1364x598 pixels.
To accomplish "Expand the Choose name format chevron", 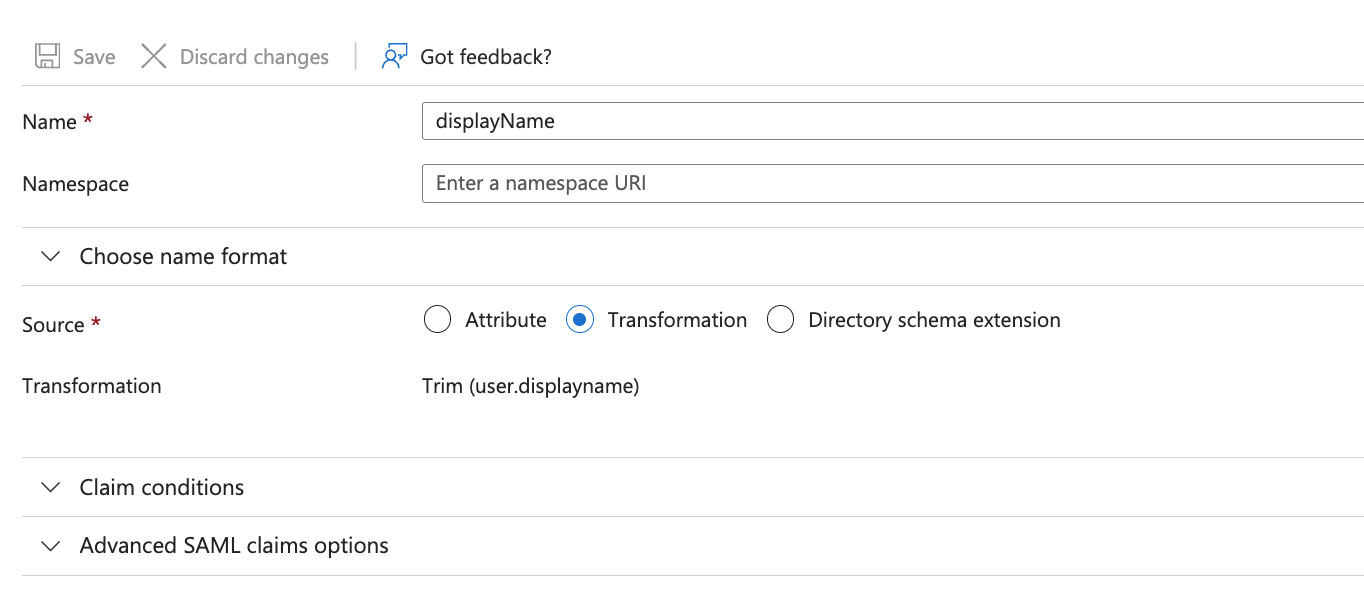I will coord(50,257).
